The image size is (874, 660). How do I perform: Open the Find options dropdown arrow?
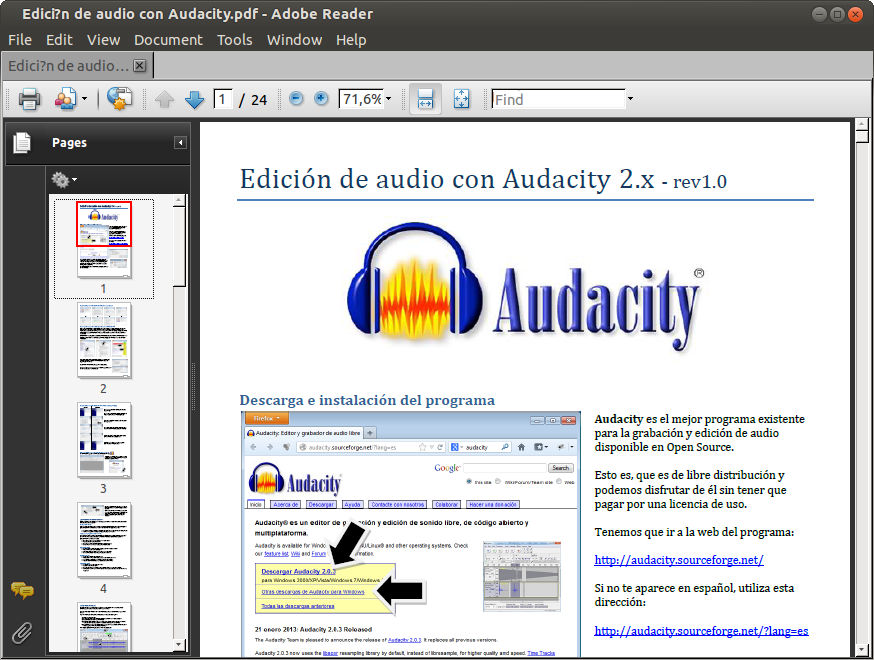(630, 99)
